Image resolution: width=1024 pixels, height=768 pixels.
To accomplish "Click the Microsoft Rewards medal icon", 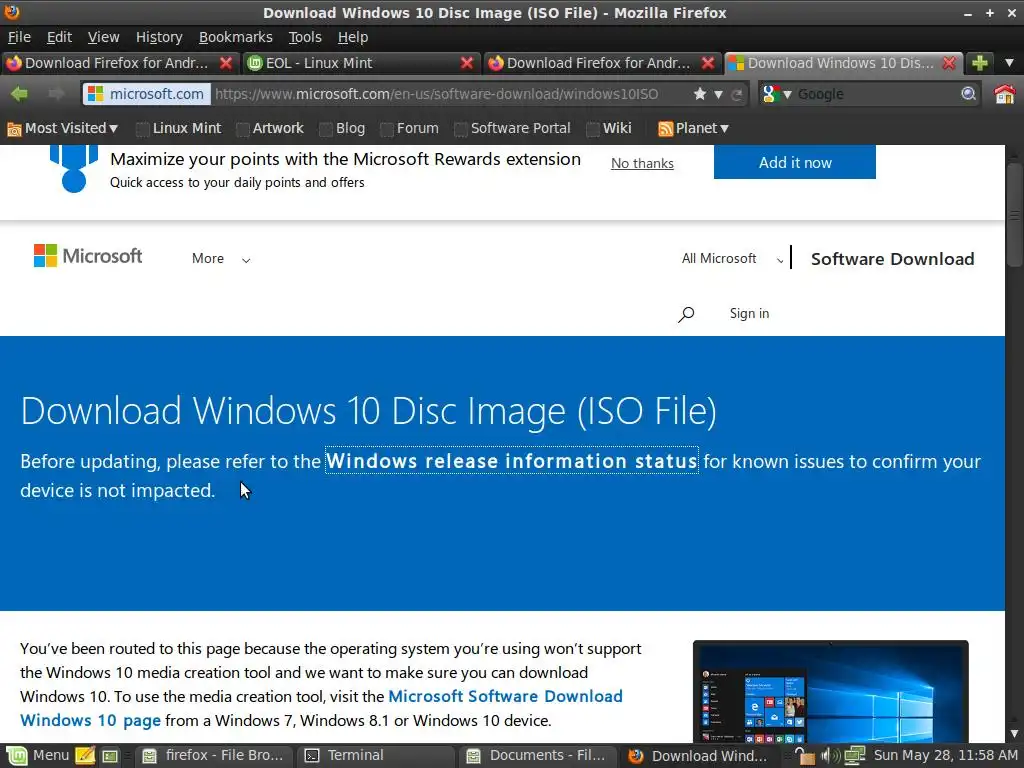I will pyautogui.click(x=74, y=169).
